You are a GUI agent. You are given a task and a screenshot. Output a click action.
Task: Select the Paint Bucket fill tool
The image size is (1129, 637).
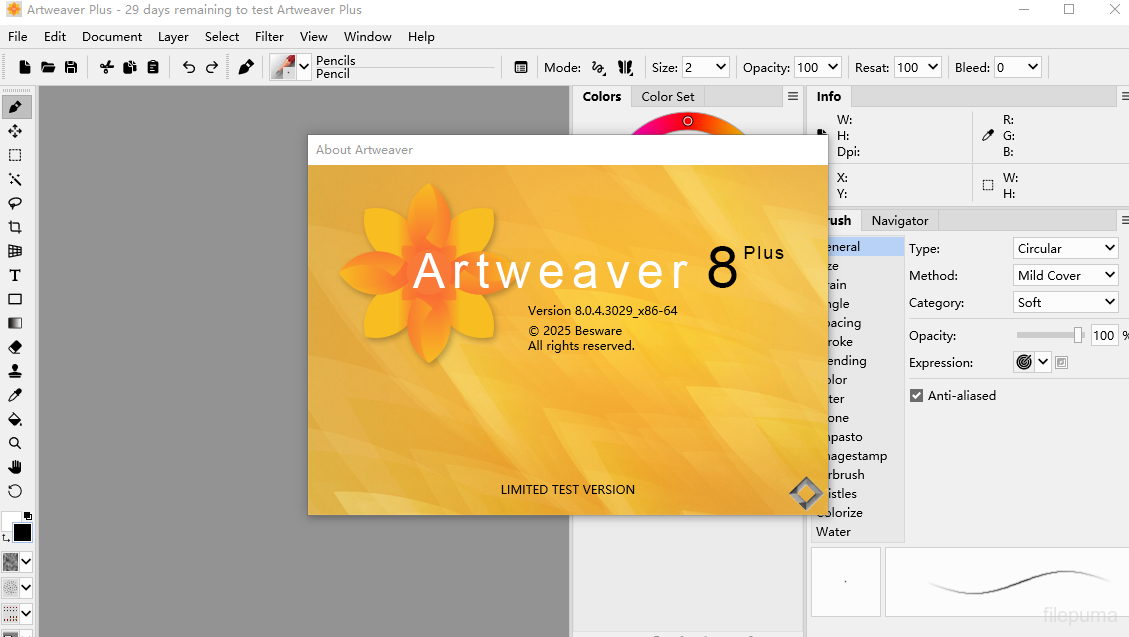tap(15, 419)
